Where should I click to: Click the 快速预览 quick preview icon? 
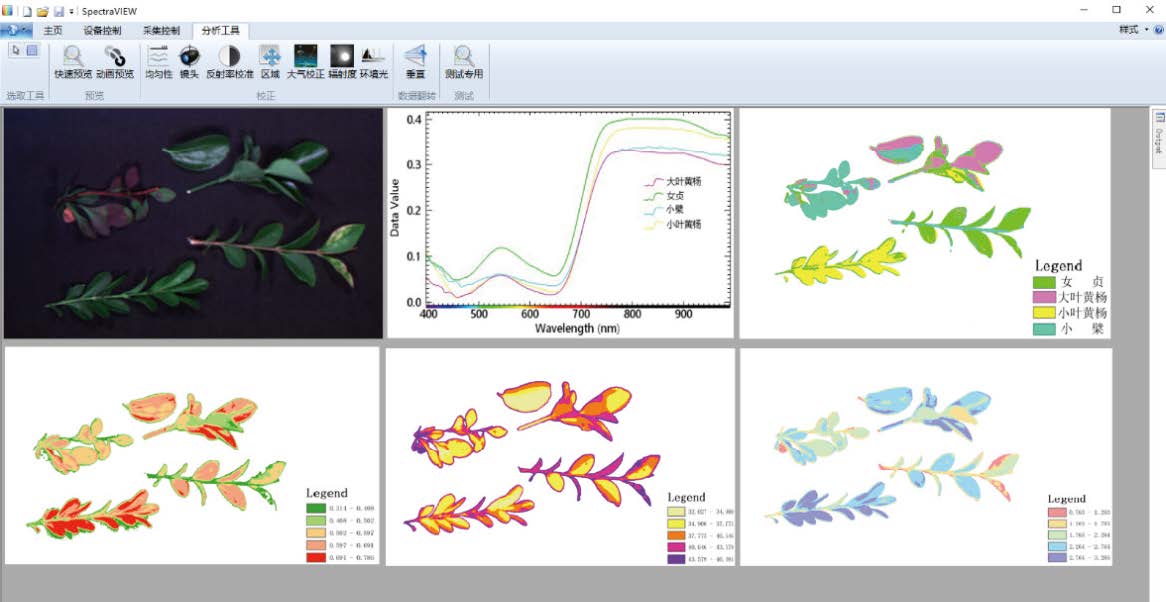click(x=73, y=58)
